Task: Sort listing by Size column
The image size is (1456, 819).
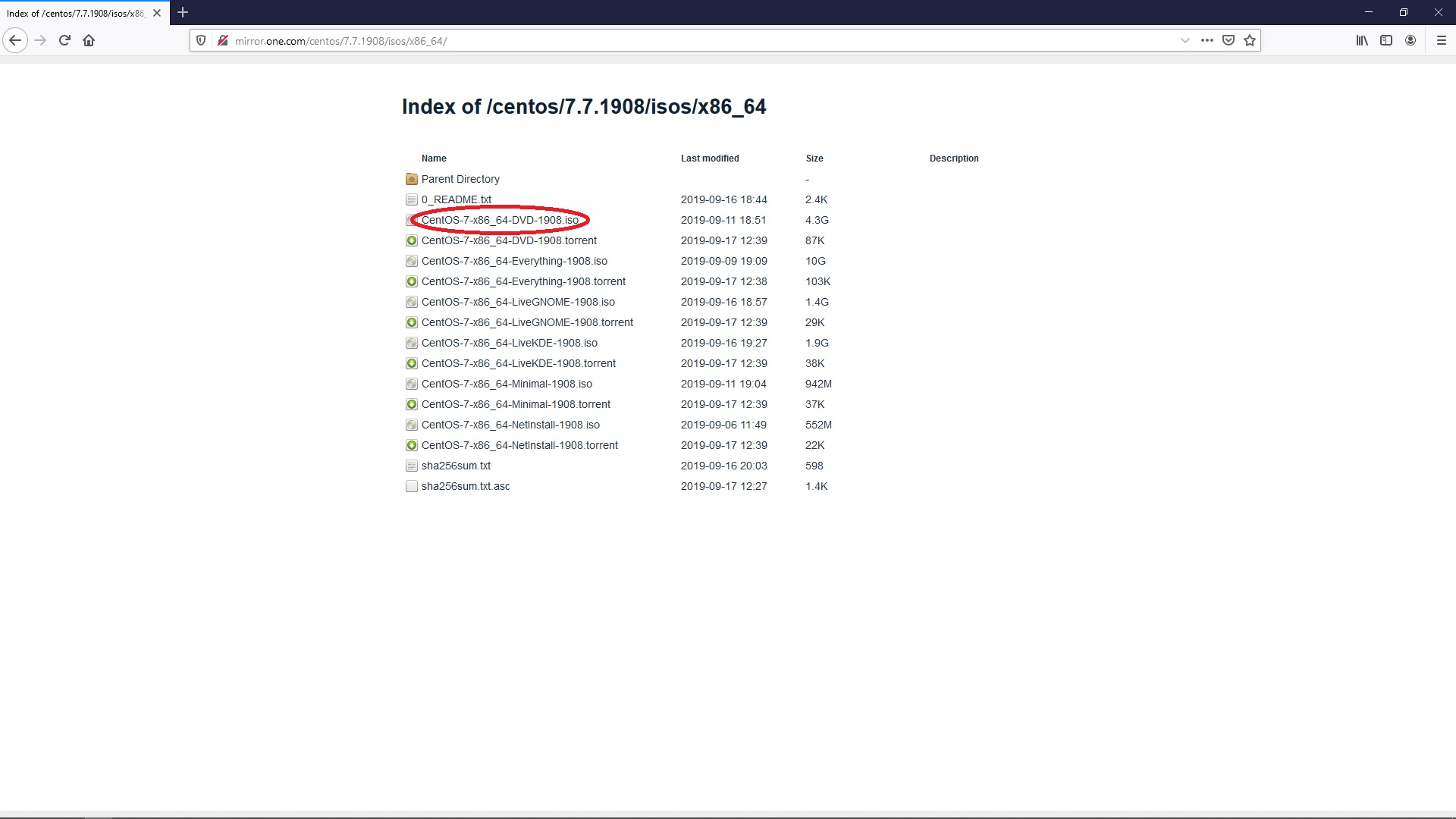Action: point(814,158)
